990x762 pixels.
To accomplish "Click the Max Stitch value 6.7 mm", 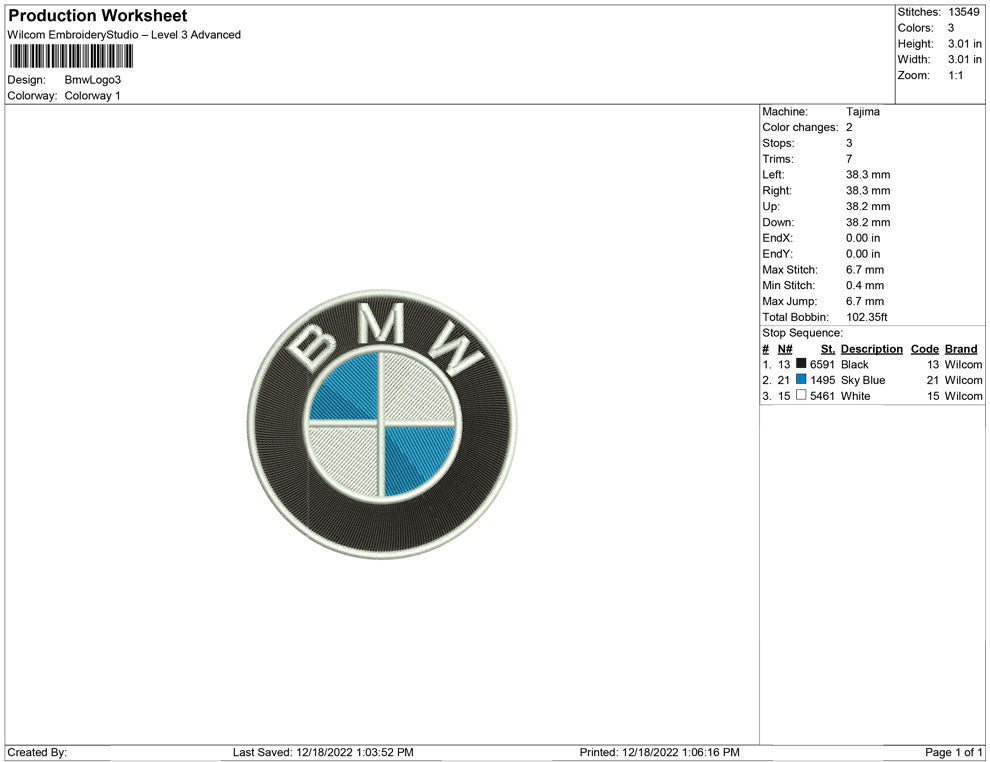I will [864, 270].
